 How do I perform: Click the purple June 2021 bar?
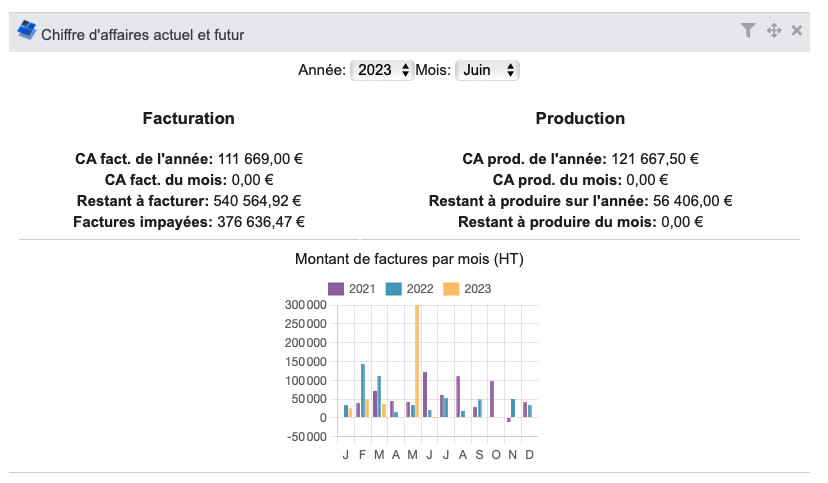pyautogui.click(x=425, y=395)
